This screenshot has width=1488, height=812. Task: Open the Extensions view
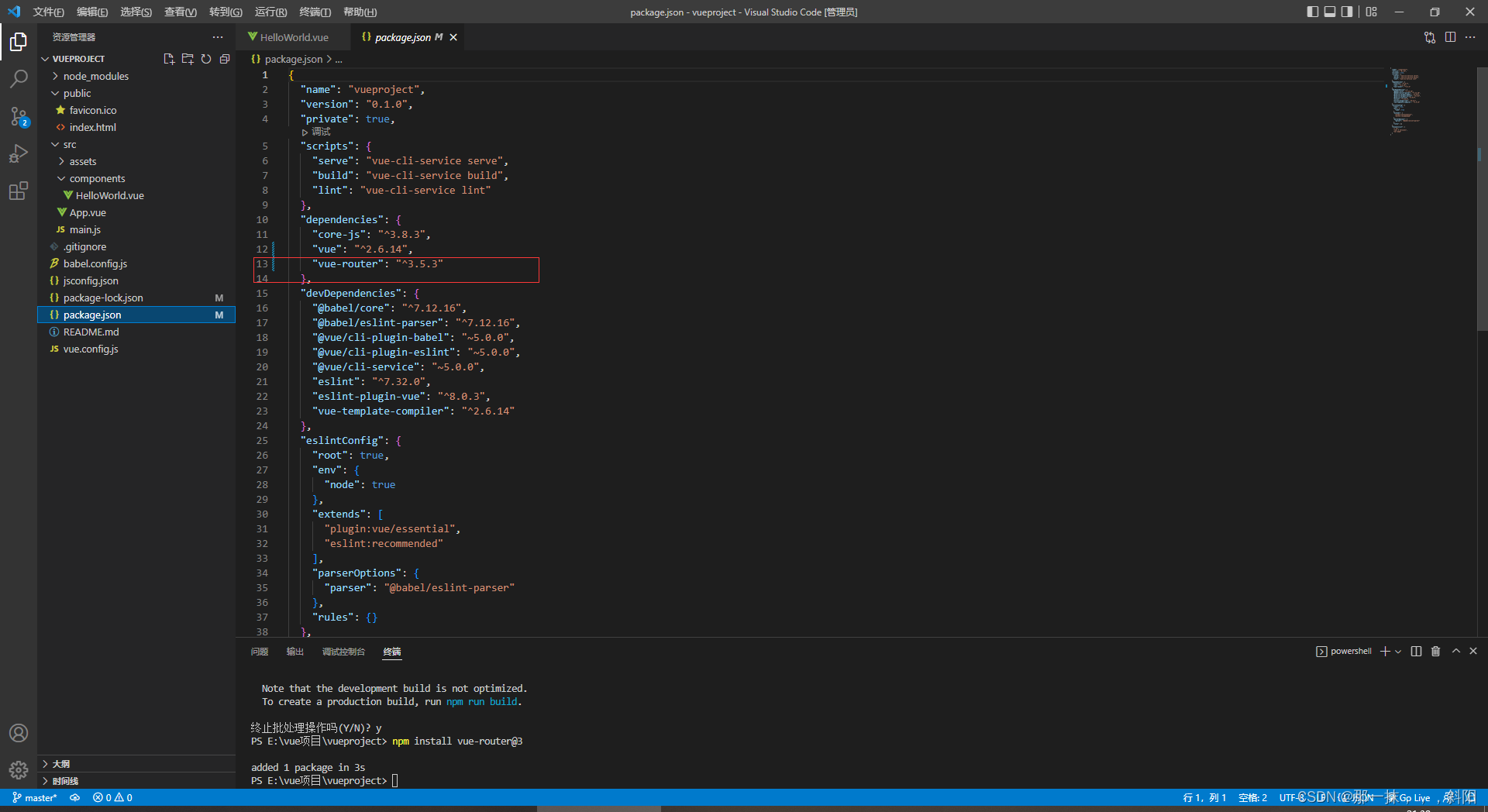tap(19, 191)
